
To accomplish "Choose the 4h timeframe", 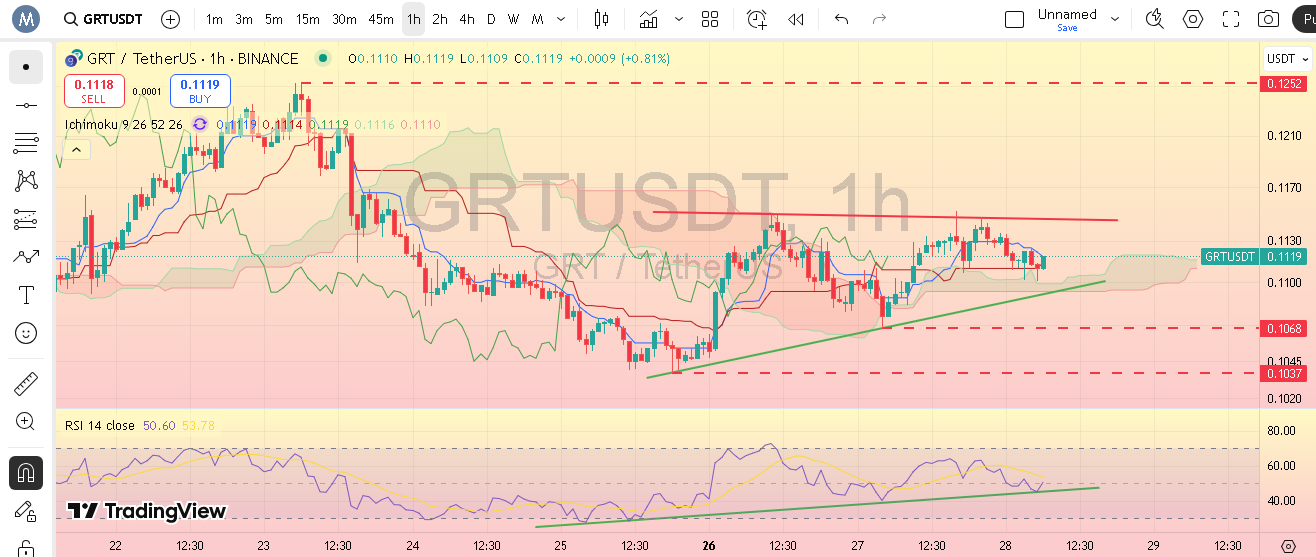I will pos(466,19).
